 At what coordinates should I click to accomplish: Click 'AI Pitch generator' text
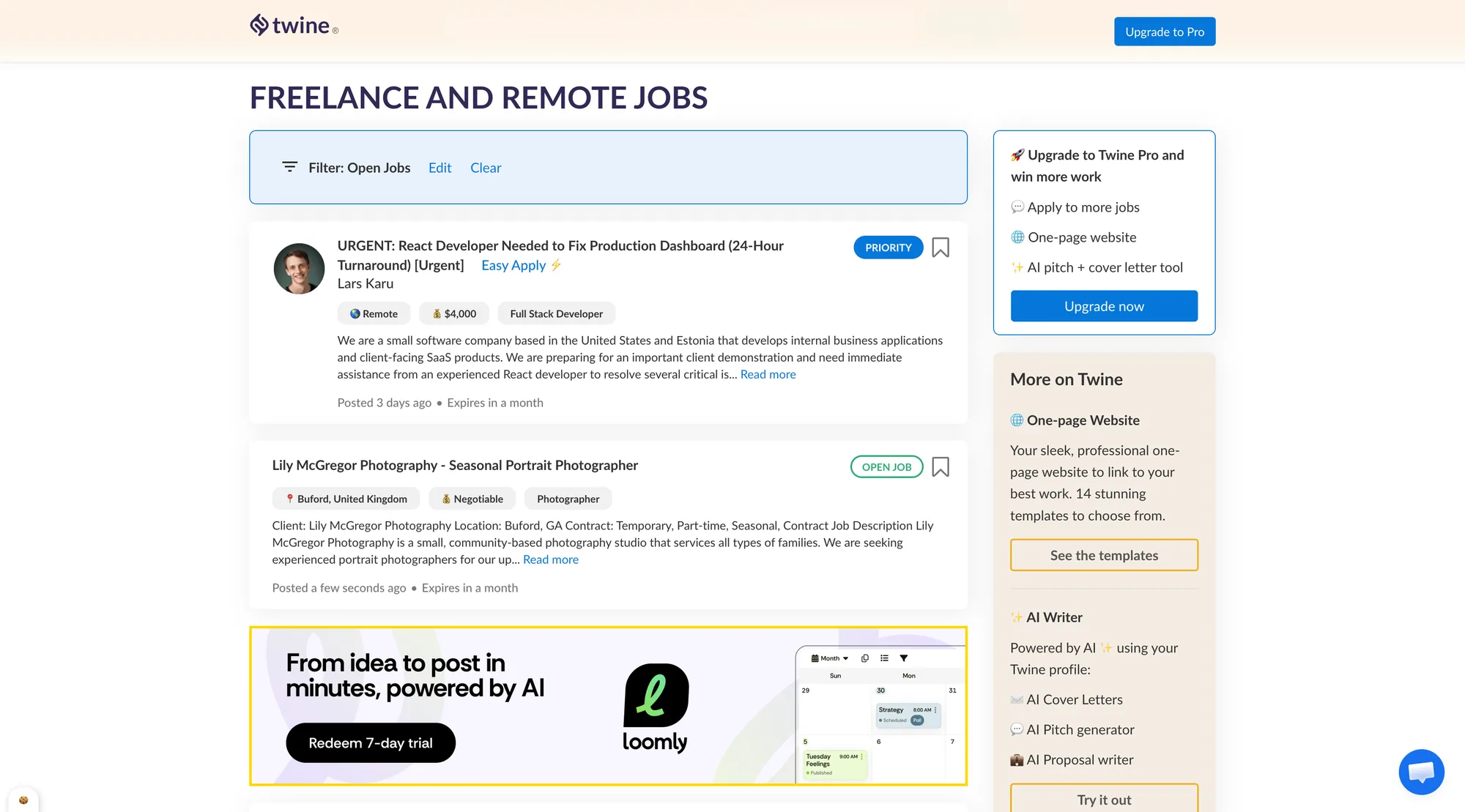point(1080,729)
